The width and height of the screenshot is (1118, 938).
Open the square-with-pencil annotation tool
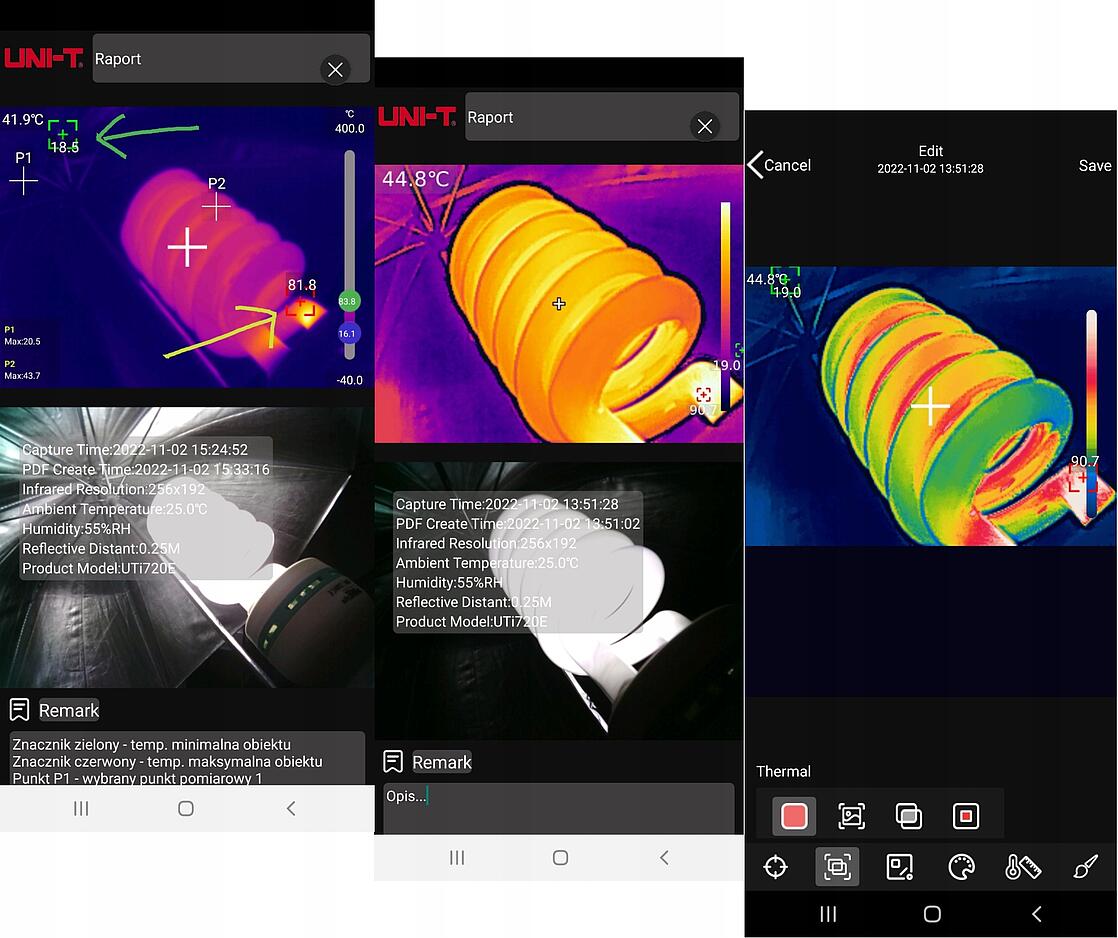[x=900, y=866]
